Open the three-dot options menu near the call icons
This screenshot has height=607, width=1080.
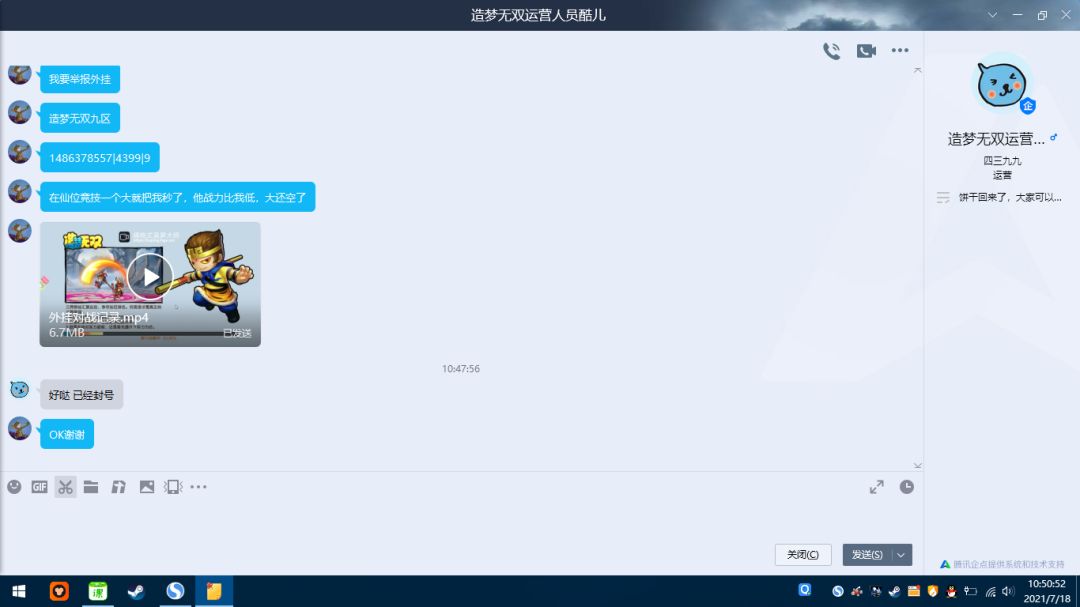click(900, 50)
